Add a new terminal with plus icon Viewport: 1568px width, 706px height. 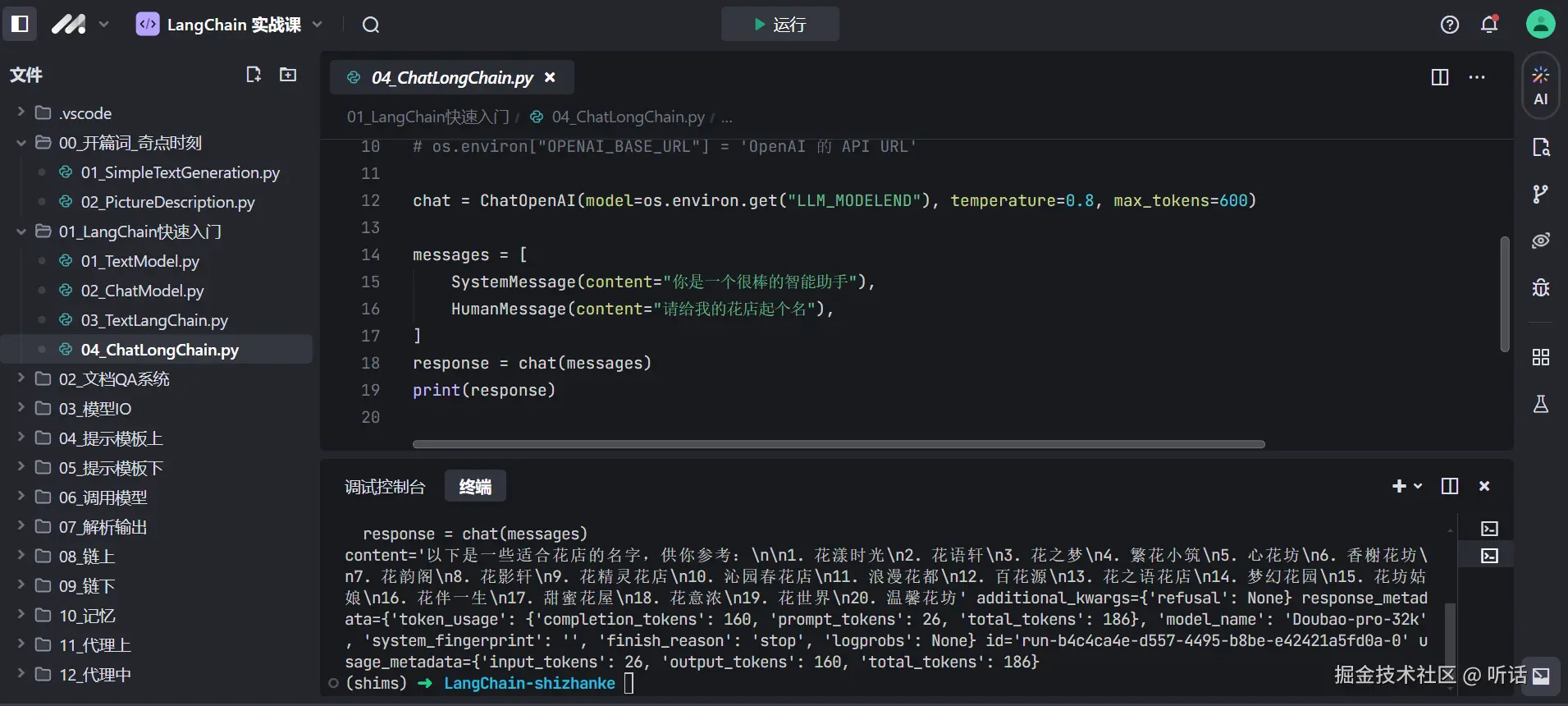[1399, 486]
